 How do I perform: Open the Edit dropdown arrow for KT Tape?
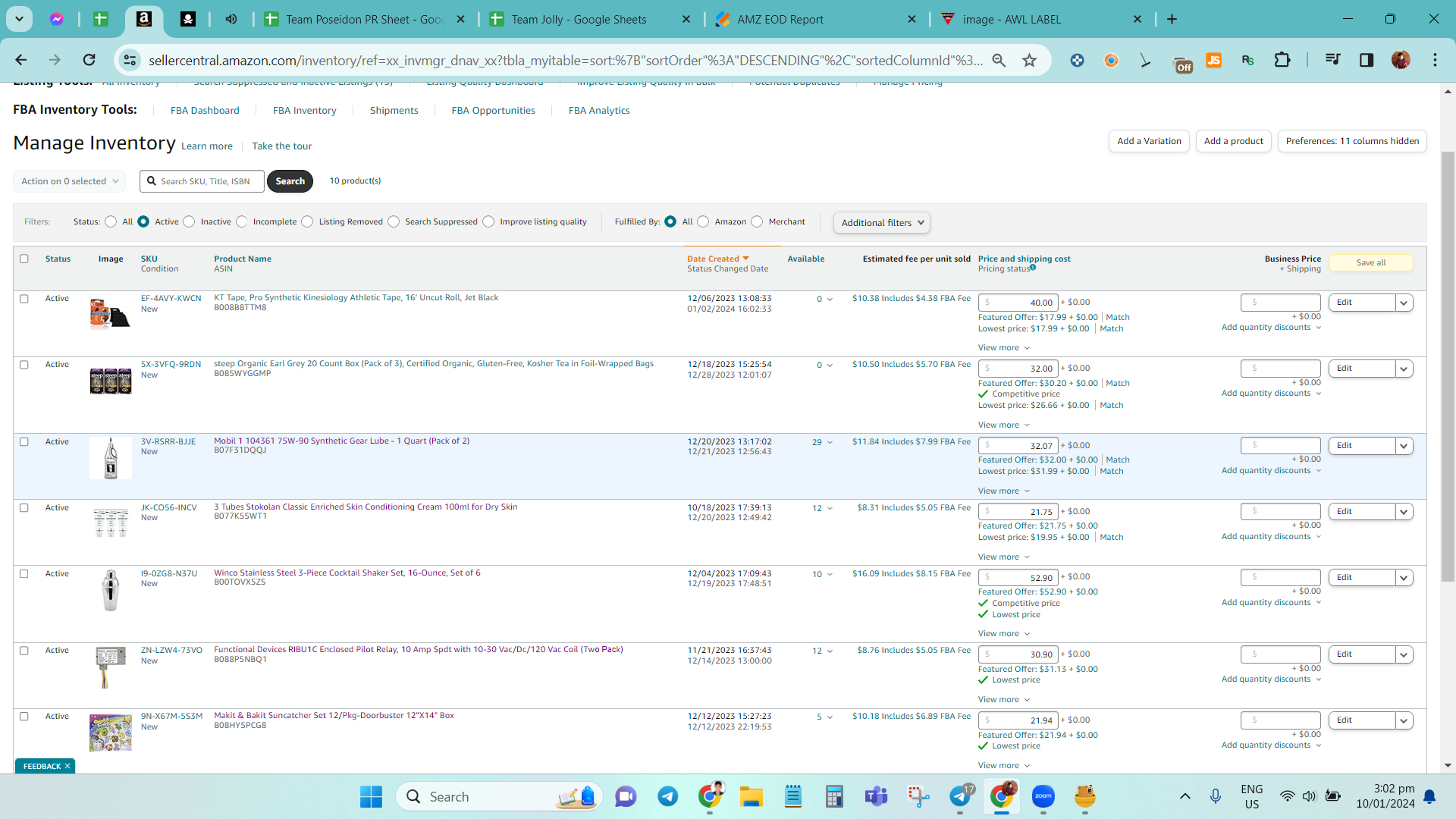tap(1404, 303)
